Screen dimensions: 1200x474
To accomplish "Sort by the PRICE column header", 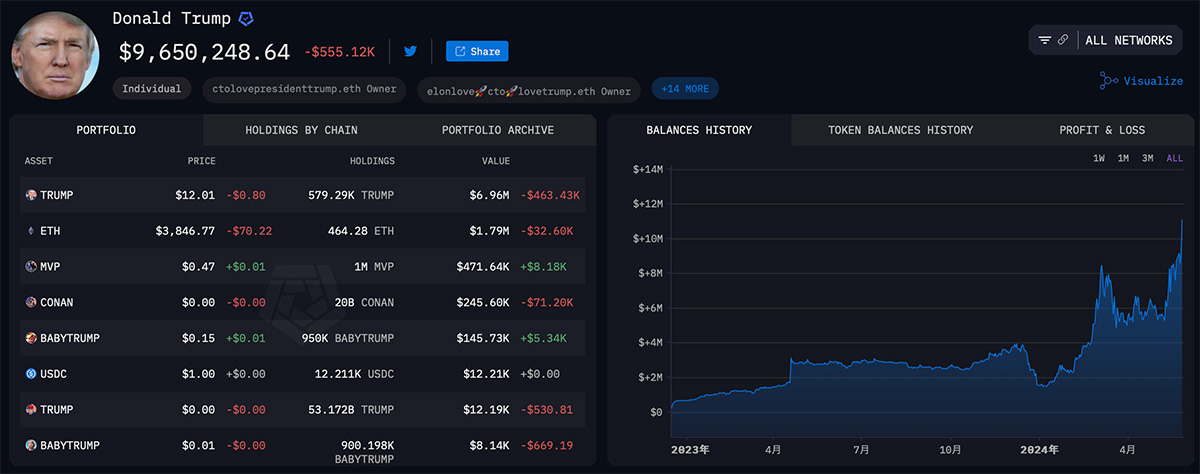I will point(201,161).
